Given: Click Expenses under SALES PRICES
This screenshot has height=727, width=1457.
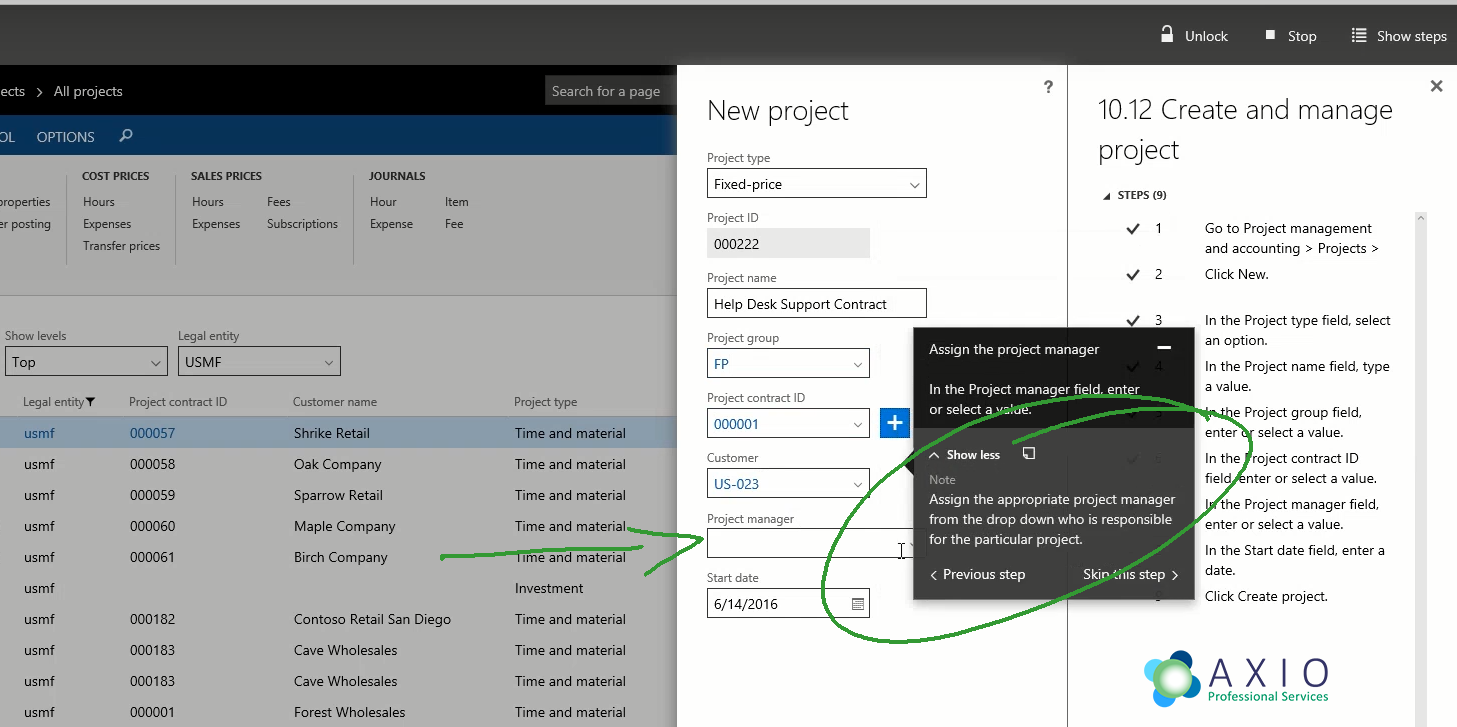Looking at the screenshot, I should 216,224.
